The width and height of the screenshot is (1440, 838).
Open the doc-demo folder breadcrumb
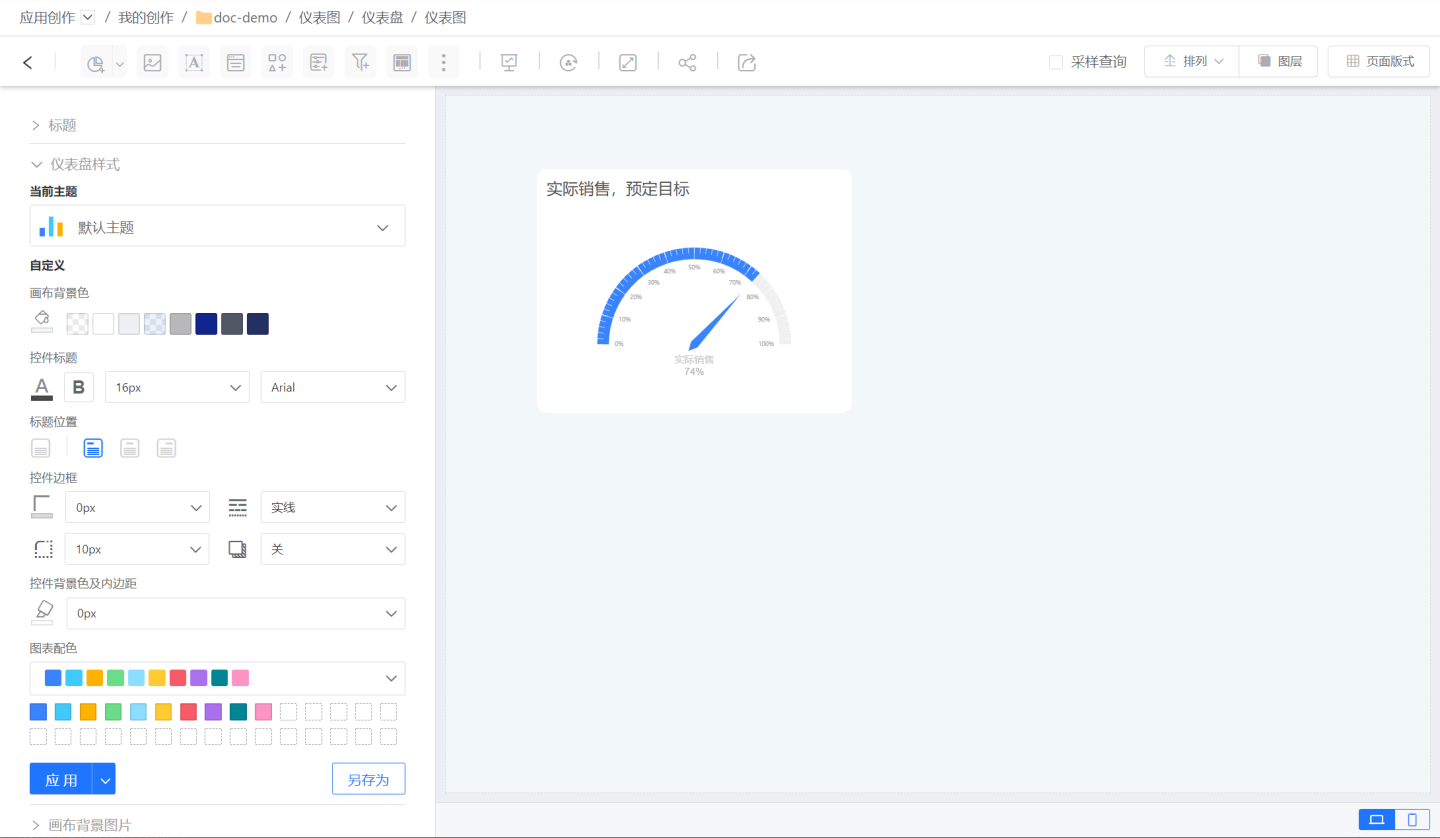(x=237, y=17)
